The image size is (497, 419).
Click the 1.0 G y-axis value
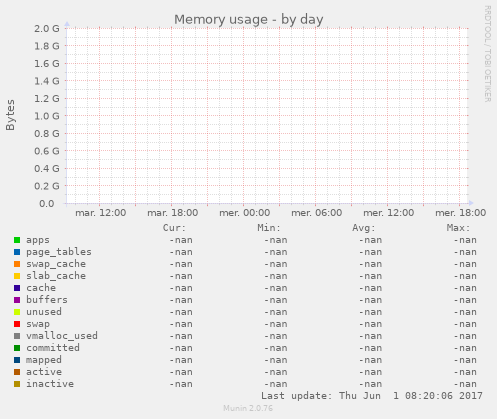tap(47, 116)
